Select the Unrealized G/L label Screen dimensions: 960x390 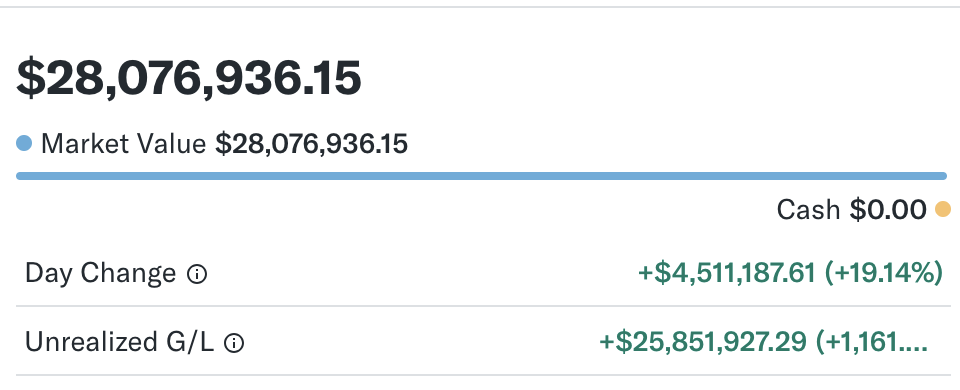[x=119, y=342]
